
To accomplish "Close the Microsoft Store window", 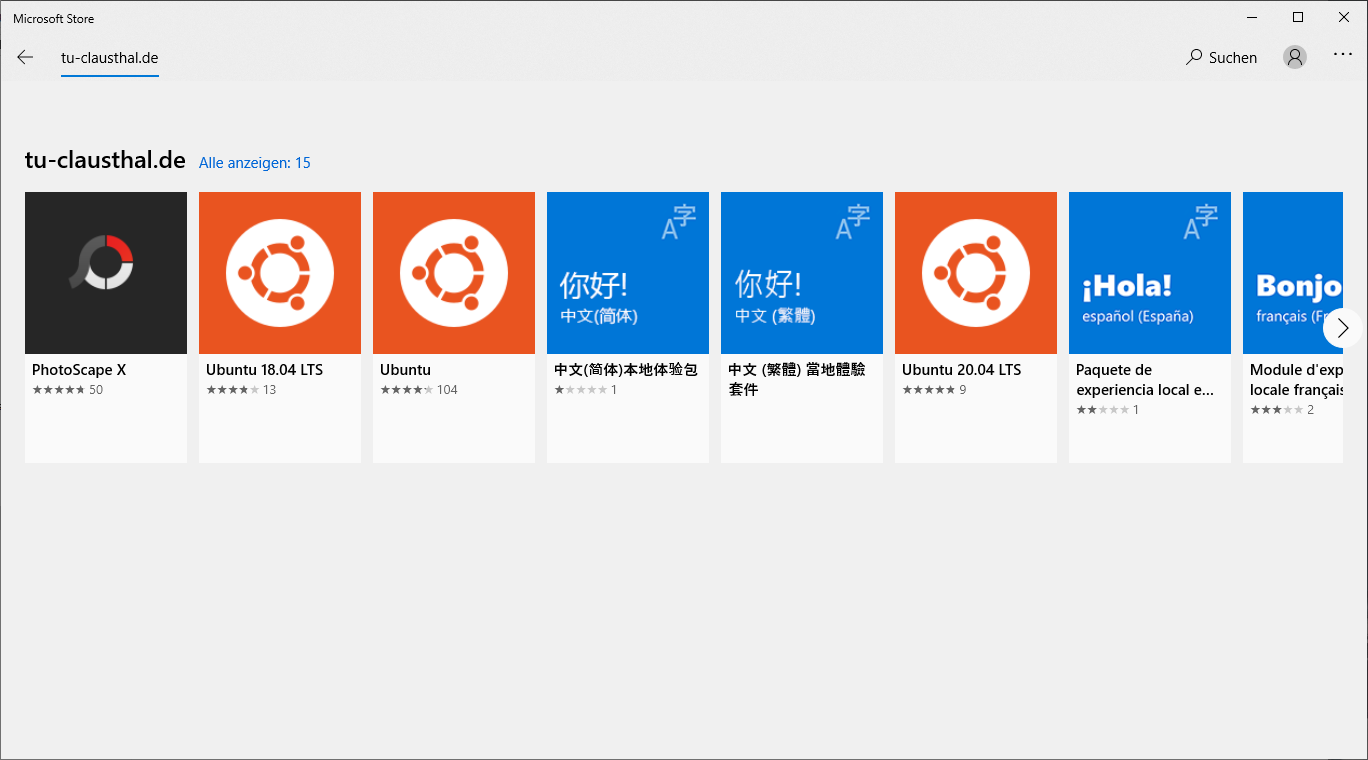I will click(x=1344, y=17).
